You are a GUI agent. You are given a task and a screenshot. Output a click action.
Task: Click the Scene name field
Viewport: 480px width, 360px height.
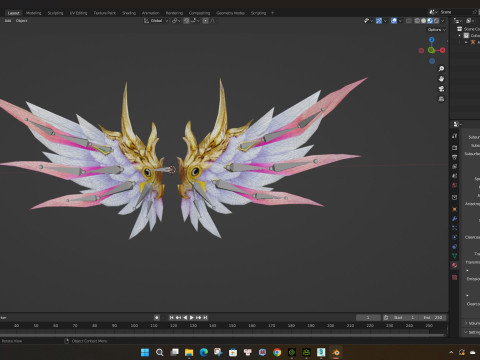click(x=455, y=12)
